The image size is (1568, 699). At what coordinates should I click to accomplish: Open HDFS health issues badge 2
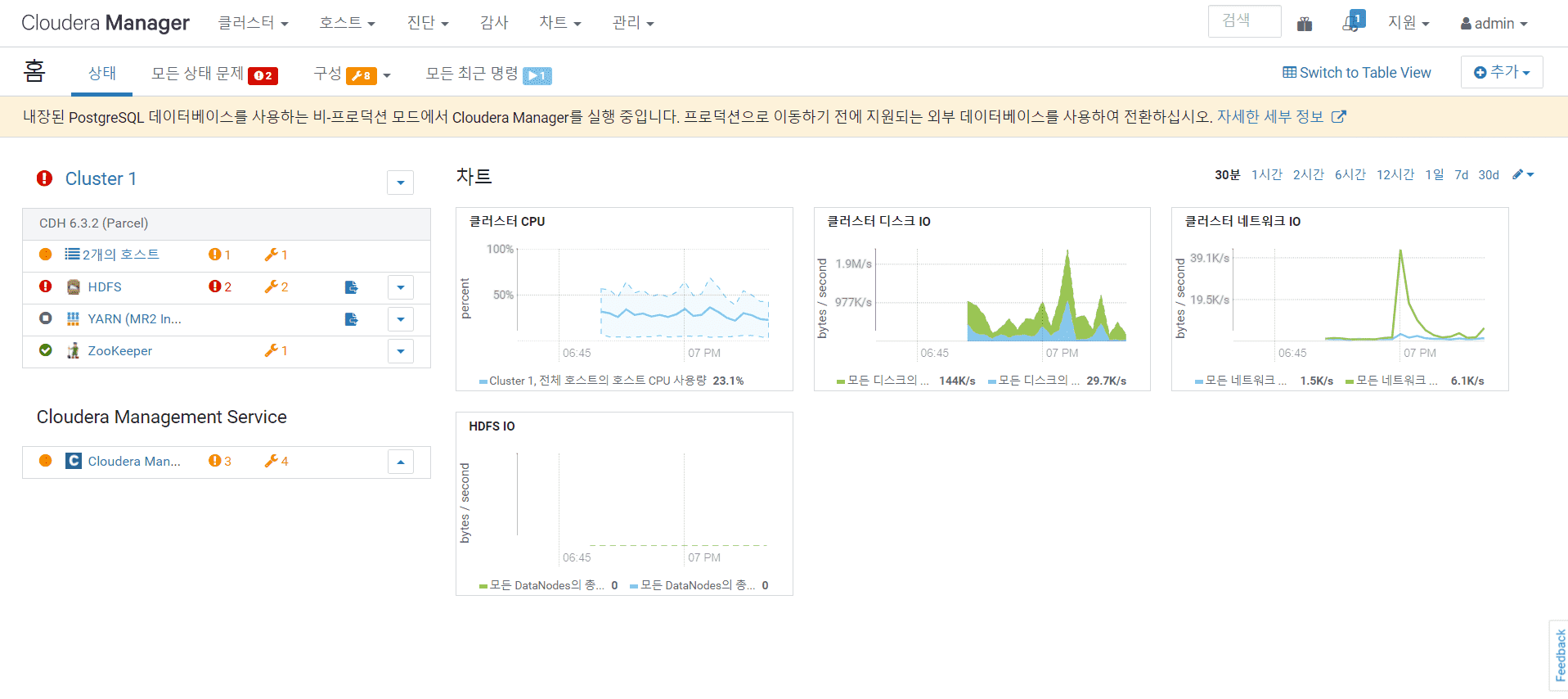pyautogui.click(x=220, y=286)
